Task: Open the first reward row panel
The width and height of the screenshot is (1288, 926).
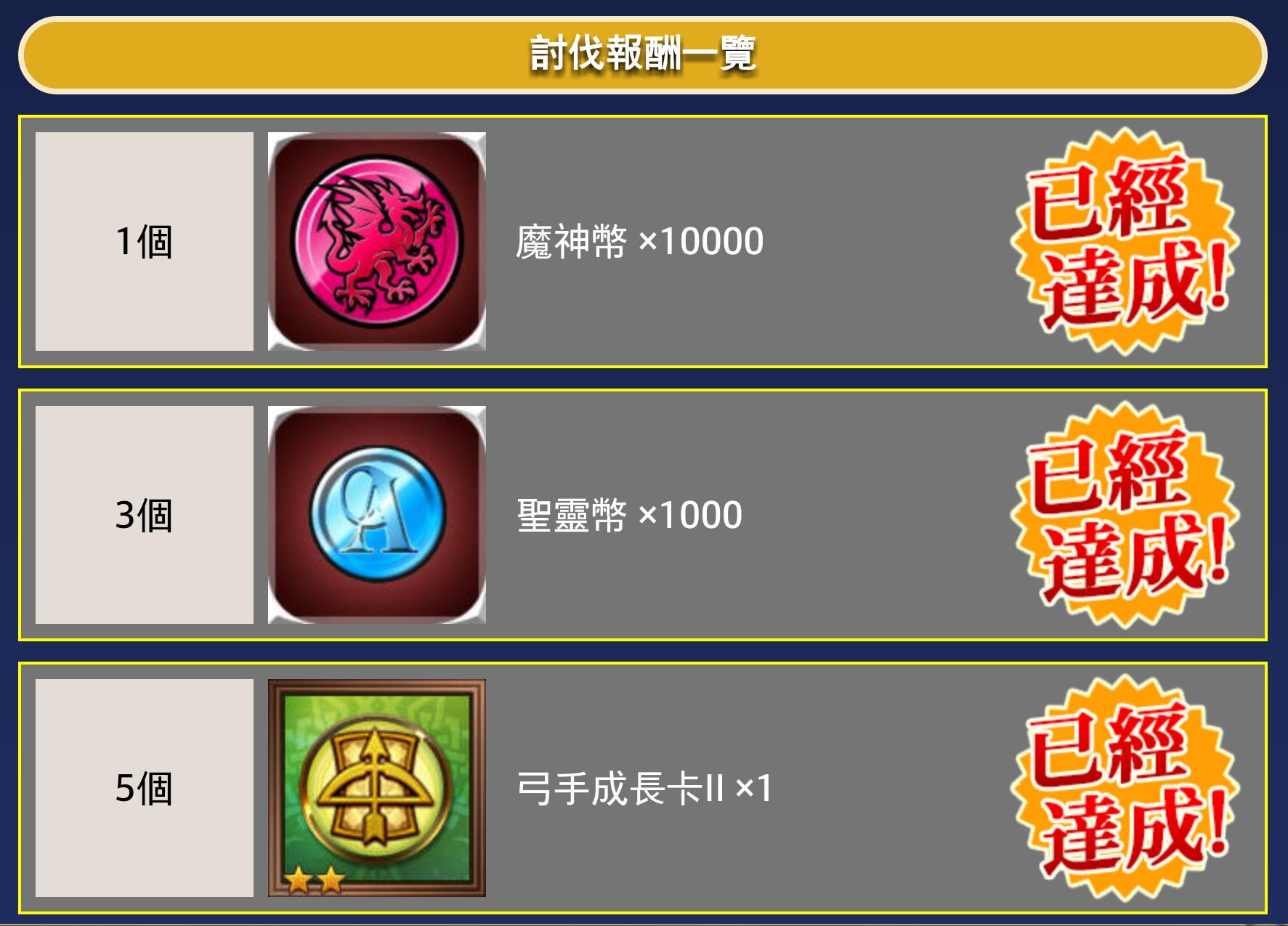Action: (643, 241)
